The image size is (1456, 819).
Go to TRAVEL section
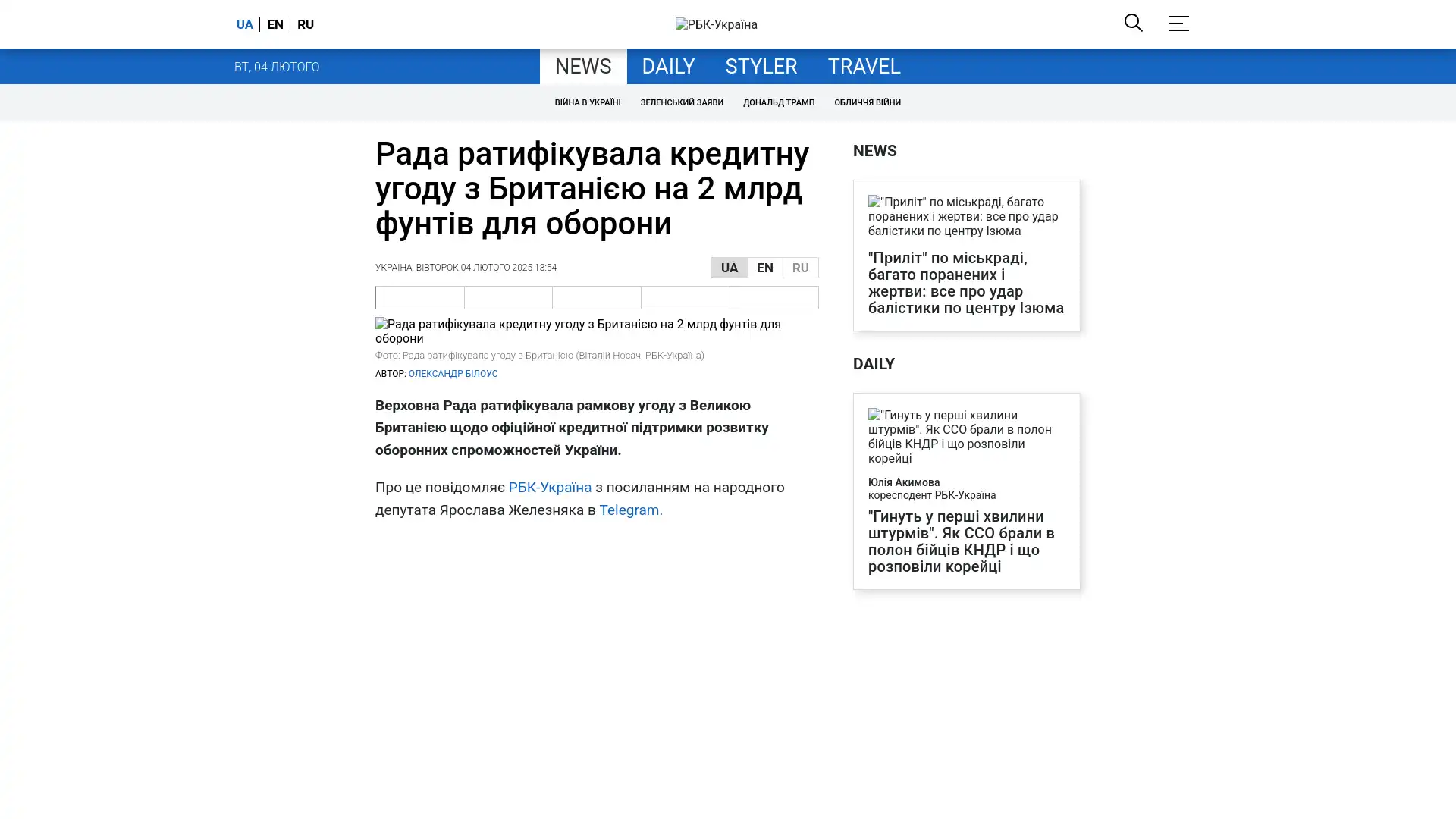click(x=863, y=67)
